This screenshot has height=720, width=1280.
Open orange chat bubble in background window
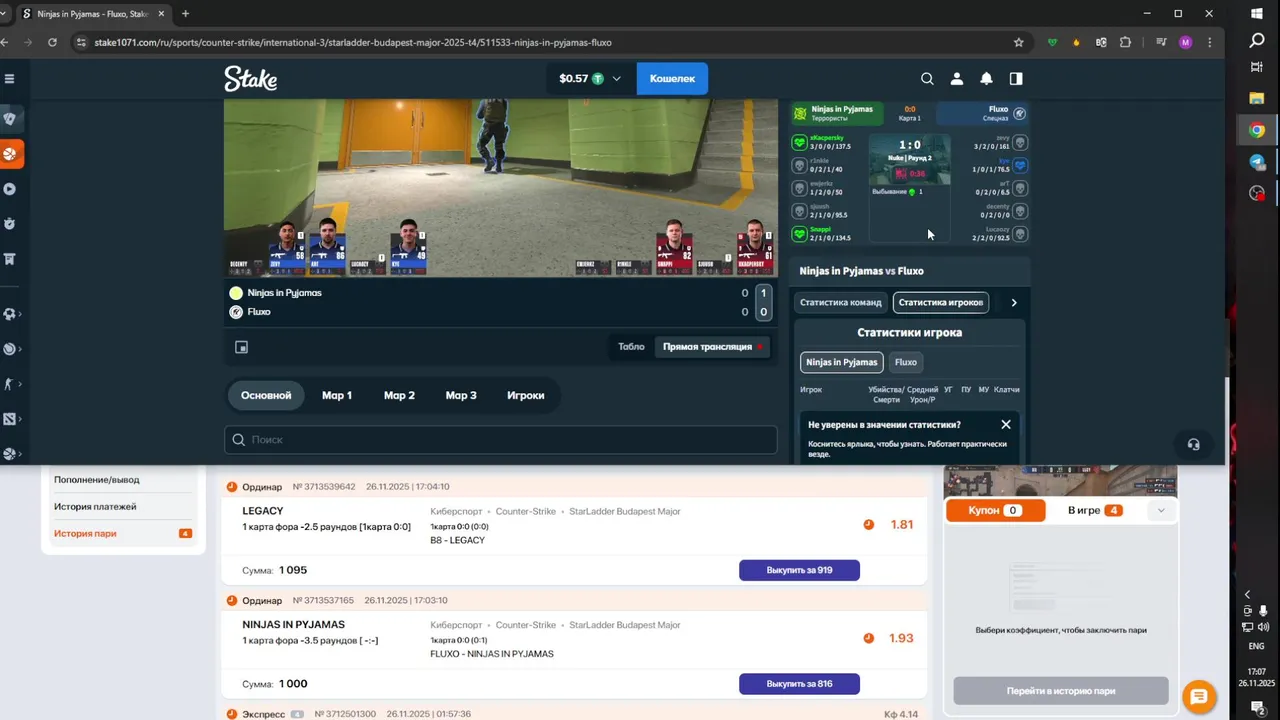click(x=1199, y=697)
